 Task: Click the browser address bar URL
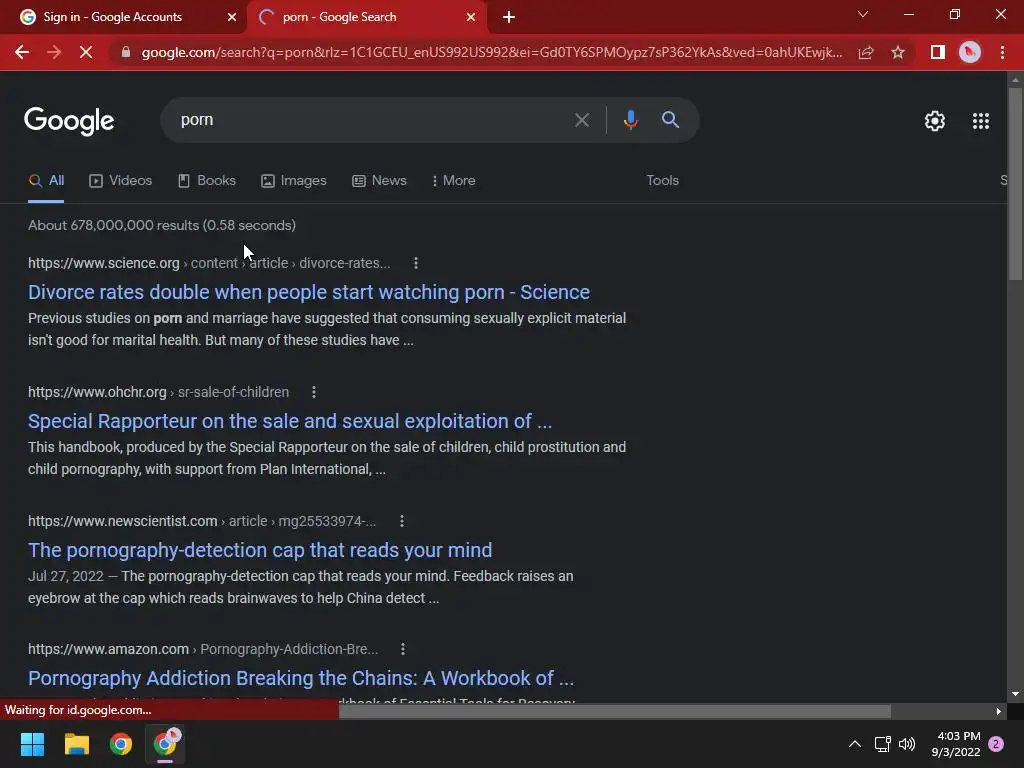coord(491,52)
